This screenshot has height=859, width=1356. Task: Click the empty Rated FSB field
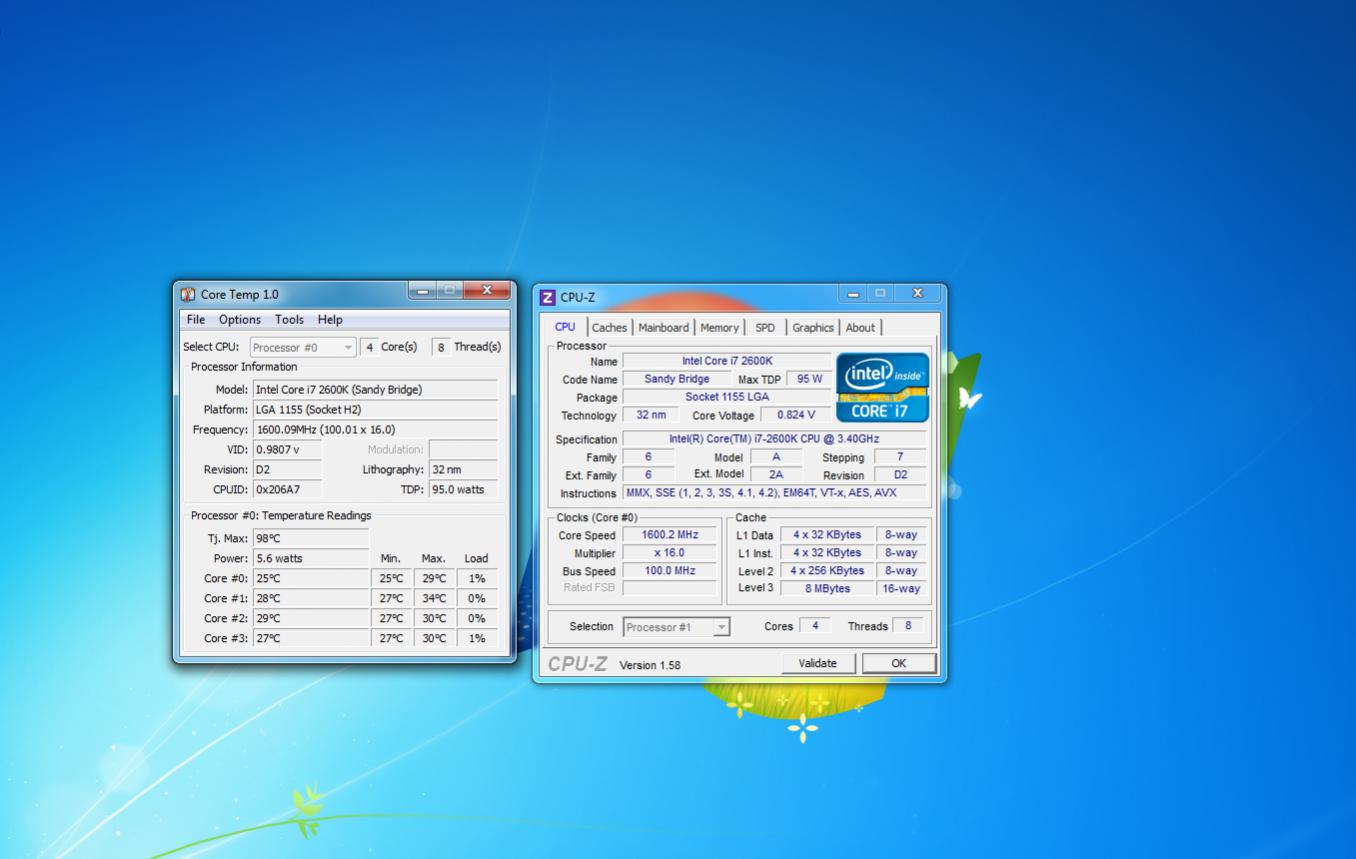pyautogui.click(x=670, y=588)
